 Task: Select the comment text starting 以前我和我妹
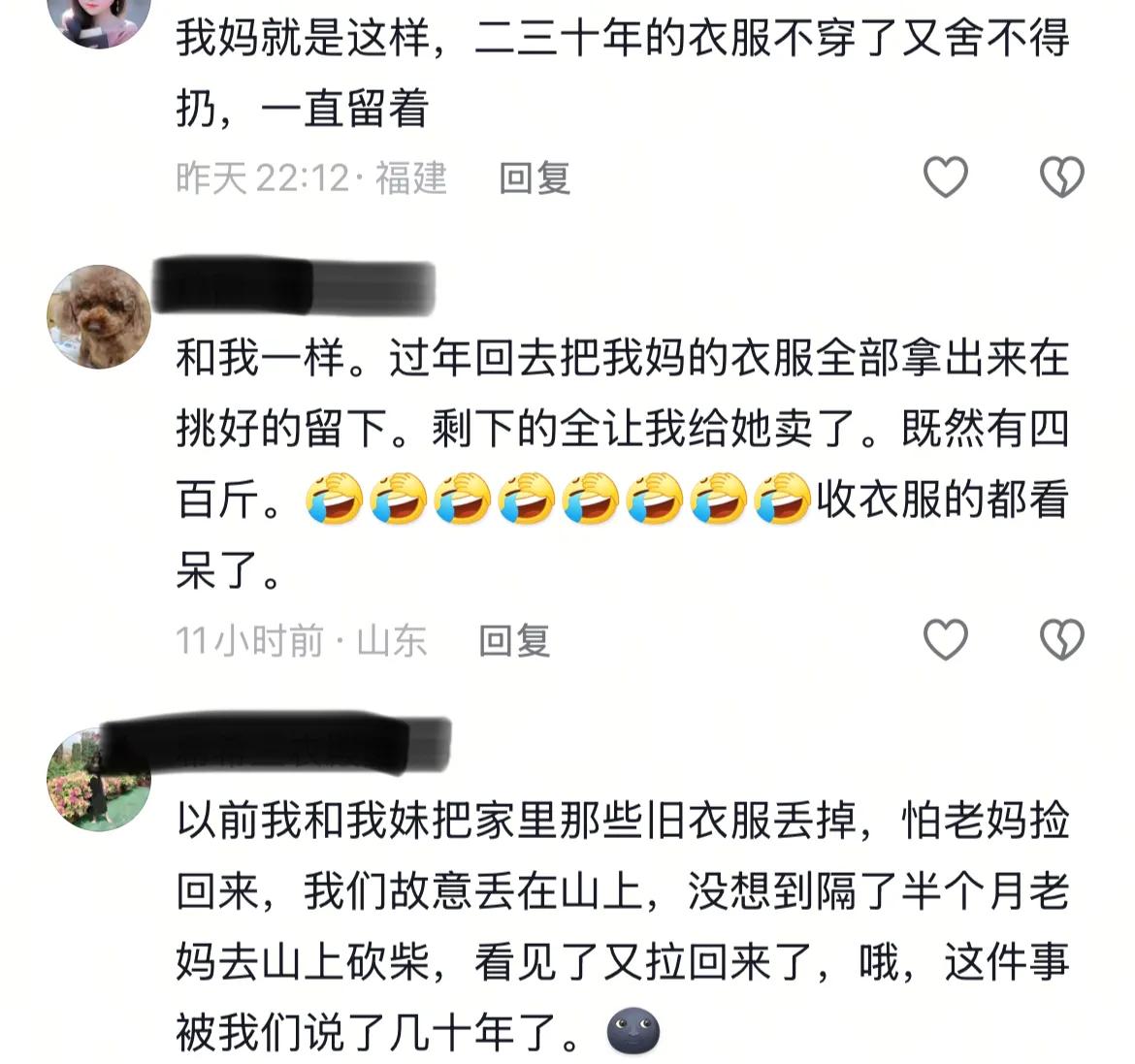pos(623,926)
